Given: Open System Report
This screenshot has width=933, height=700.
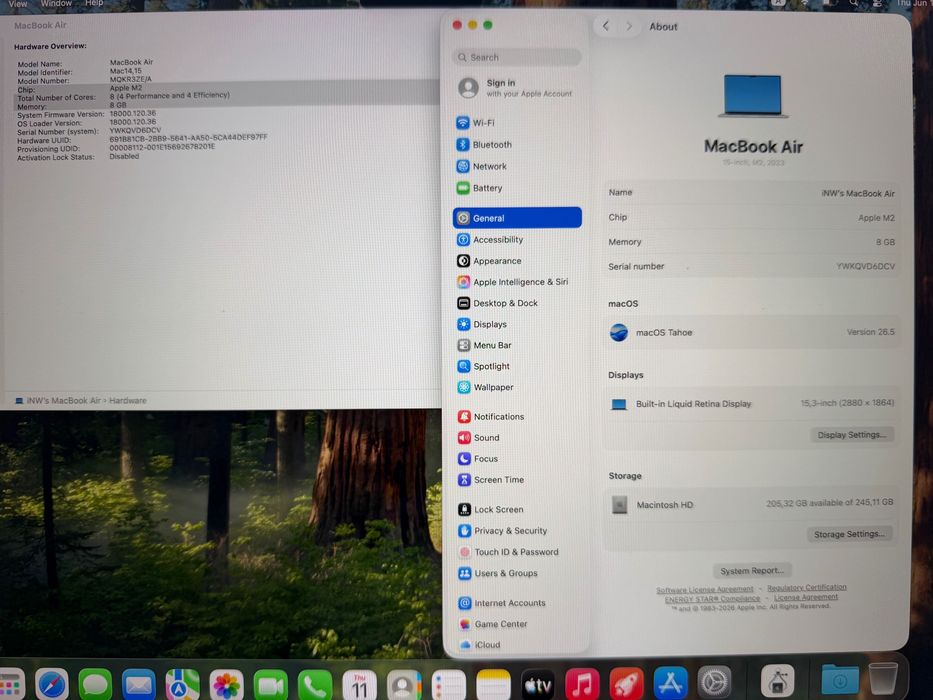Looking at the screenshot, I should 752,570.
